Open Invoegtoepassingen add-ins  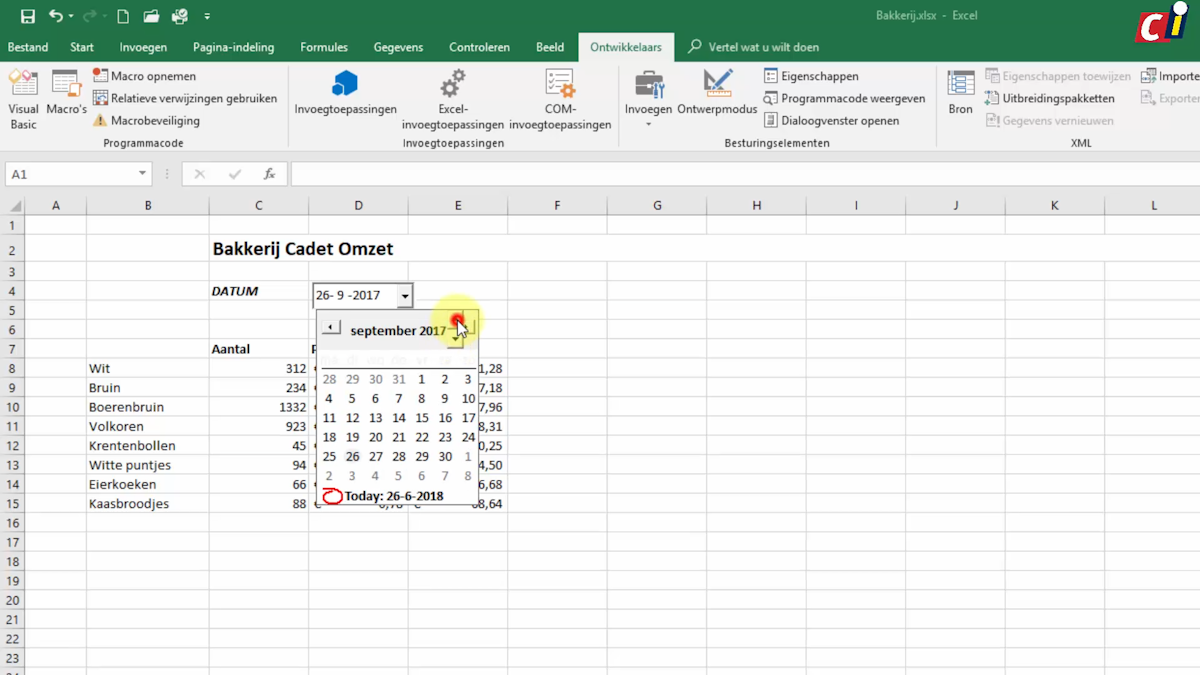(x=345, y=93)
